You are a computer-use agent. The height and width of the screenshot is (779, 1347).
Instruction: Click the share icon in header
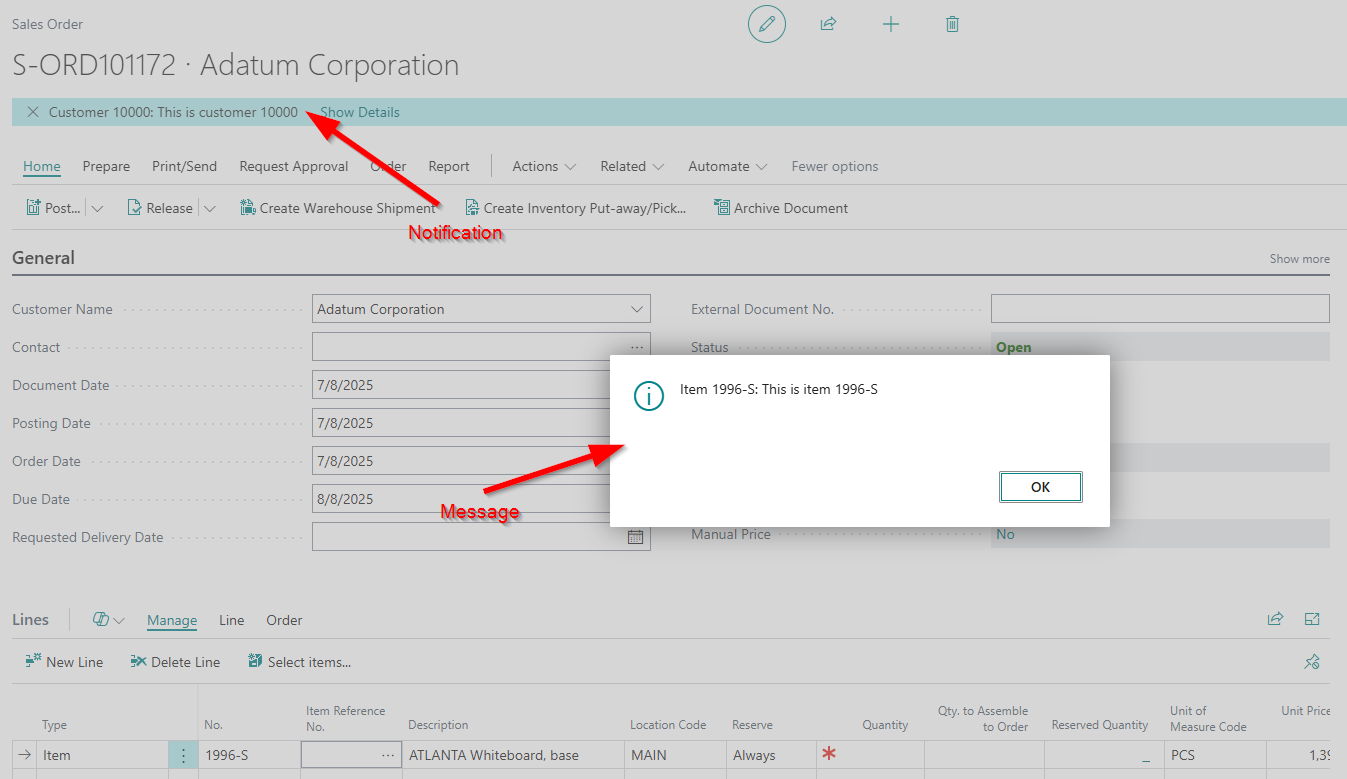[x=828, y=24]
